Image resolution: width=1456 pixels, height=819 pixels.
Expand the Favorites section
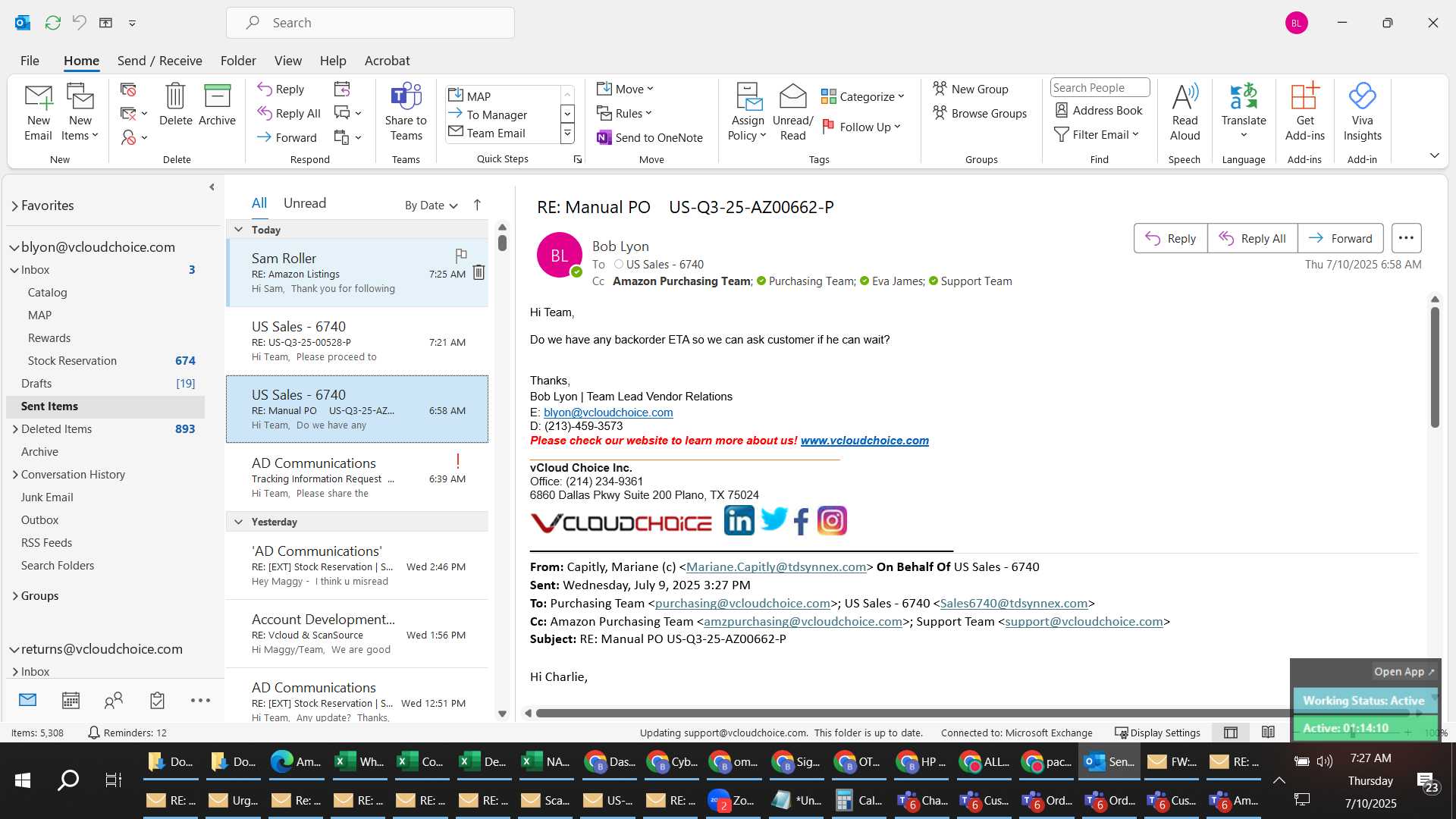point(14,206)
